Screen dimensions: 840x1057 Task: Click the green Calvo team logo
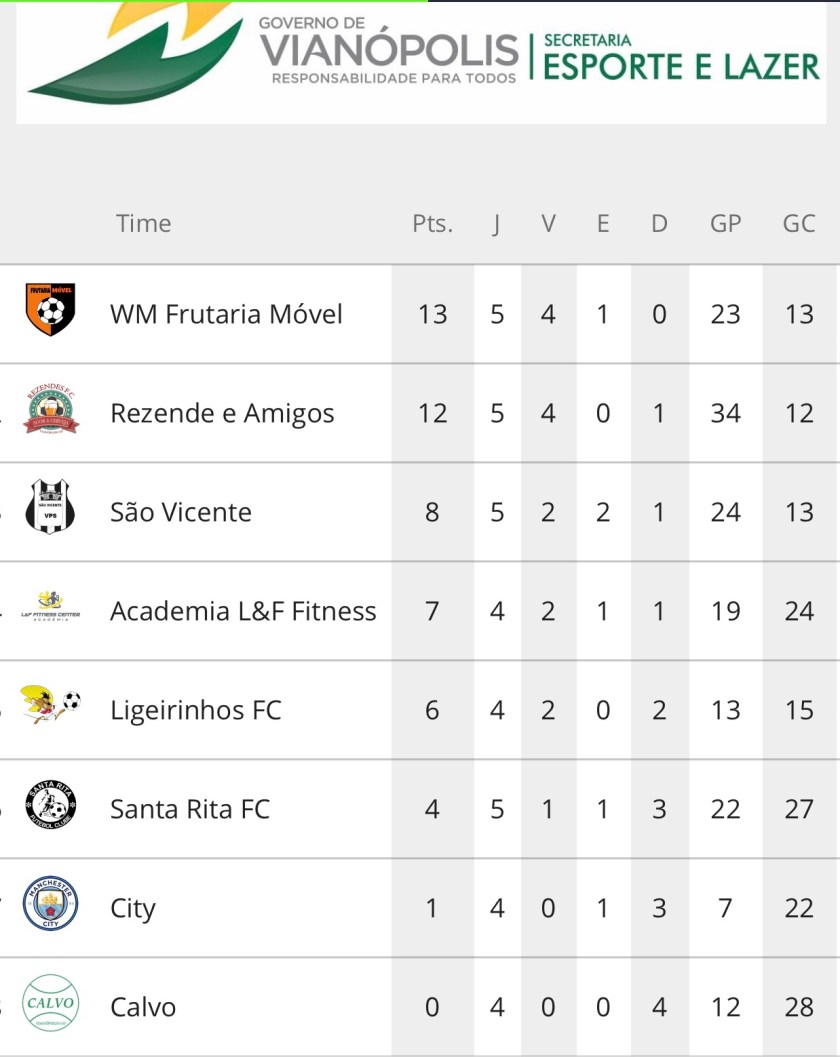pos(50,1002)
